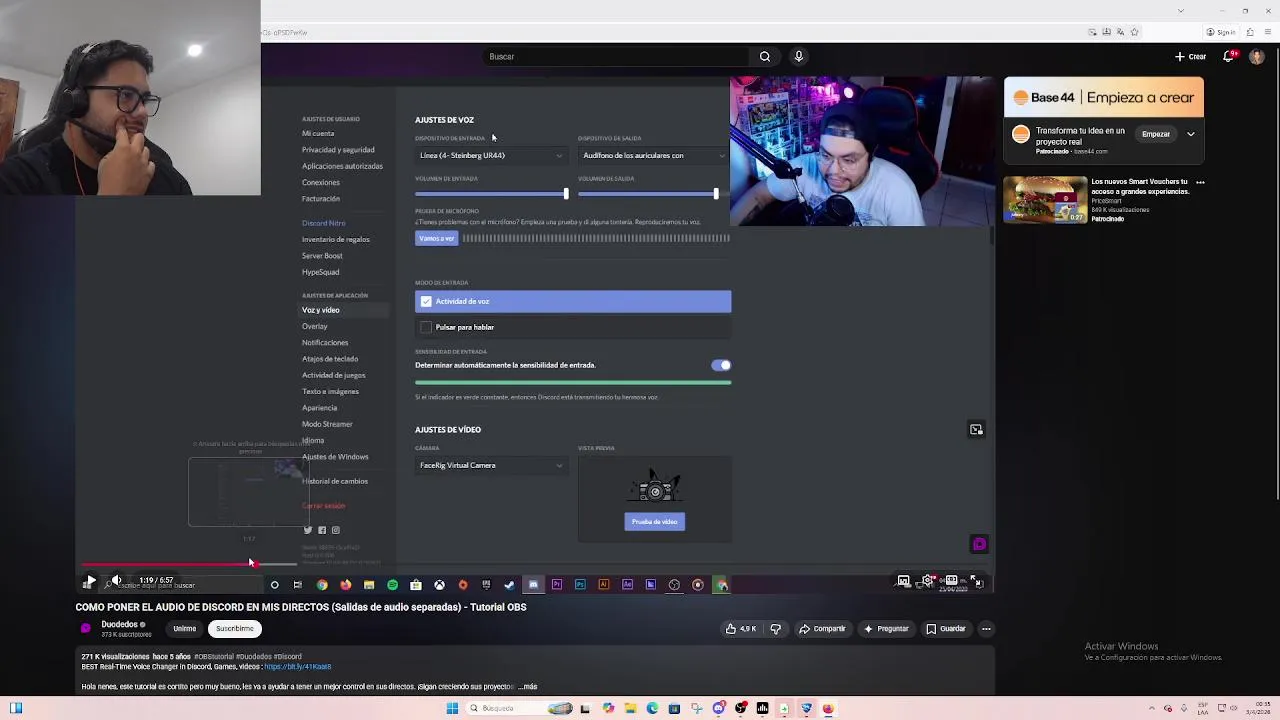
Task: Open Premiere Pro in the recorded taskbar
Action: coord(557,585)
